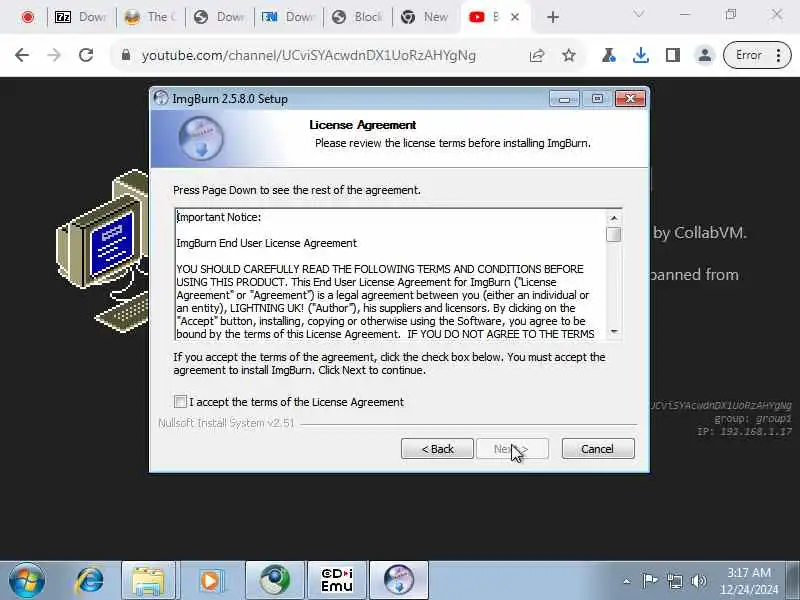Screen dimensions: 800x600
Task: Switch to ImgBurn setup in taskbar
Action: (x=398, y=581)
